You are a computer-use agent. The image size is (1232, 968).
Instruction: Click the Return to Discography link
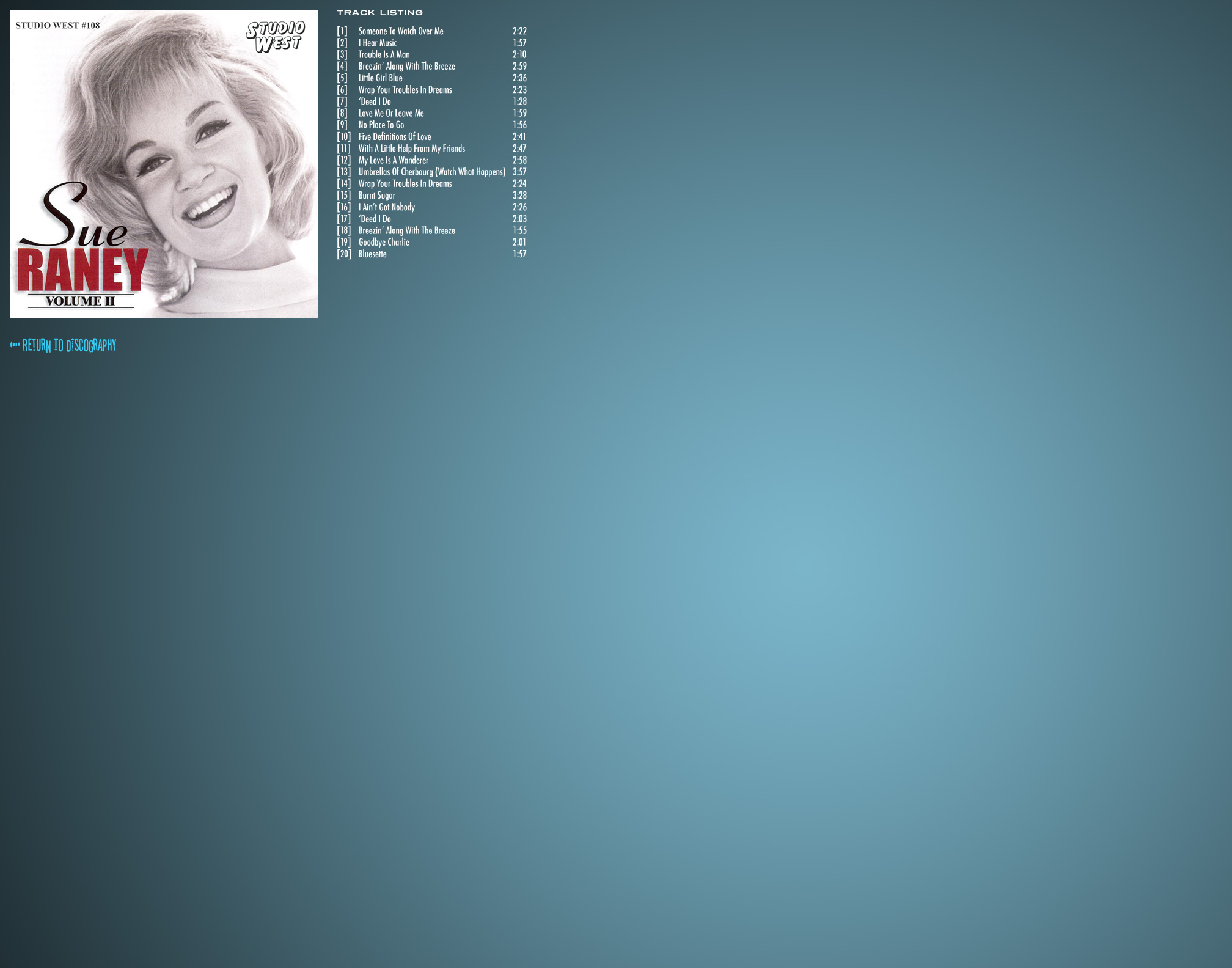63,345
